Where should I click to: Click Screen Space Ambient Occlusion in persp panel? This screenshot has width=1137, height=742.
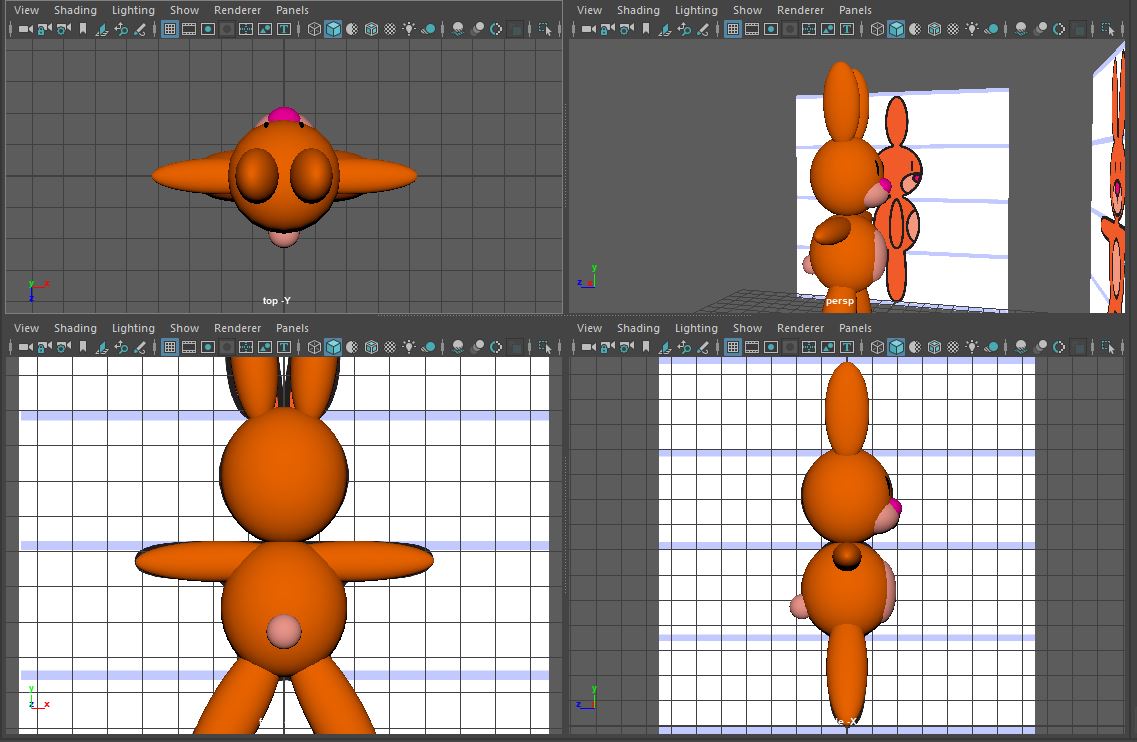point(1021,29)
